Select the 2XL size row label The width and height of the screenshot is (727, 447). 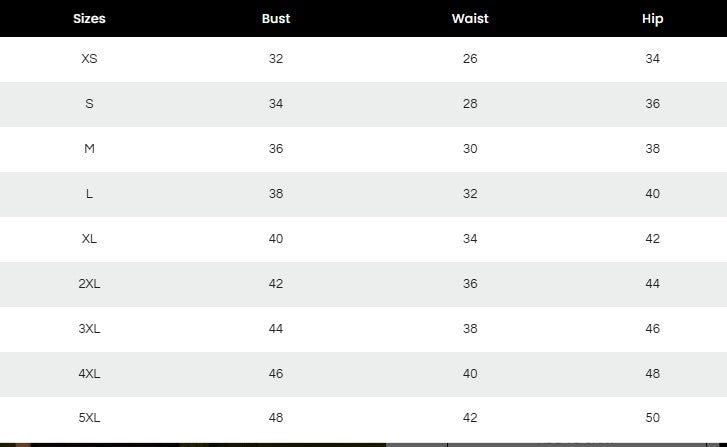[x=89, y=284]
